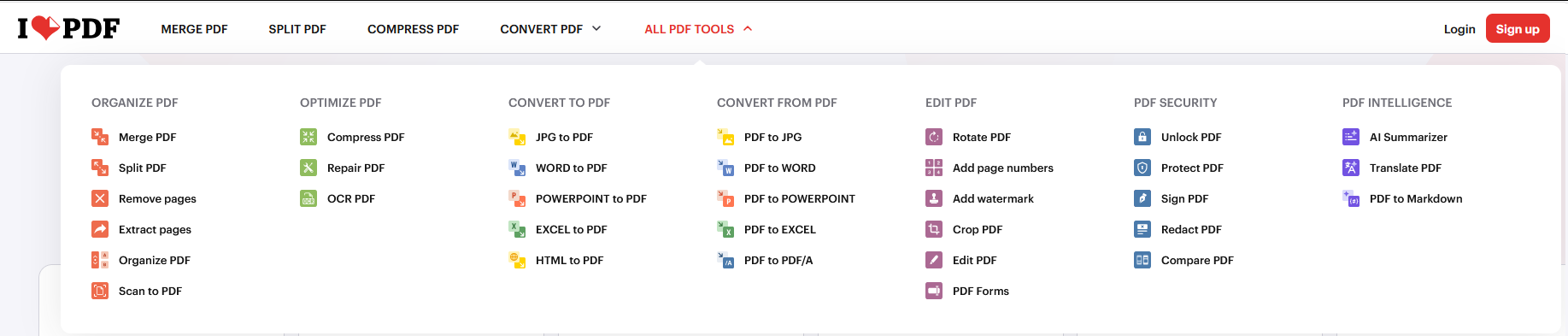Viewport: 1568px width, 336px height.
Task: Click the Compare PDF icon
Action: tap(1142, 260)
